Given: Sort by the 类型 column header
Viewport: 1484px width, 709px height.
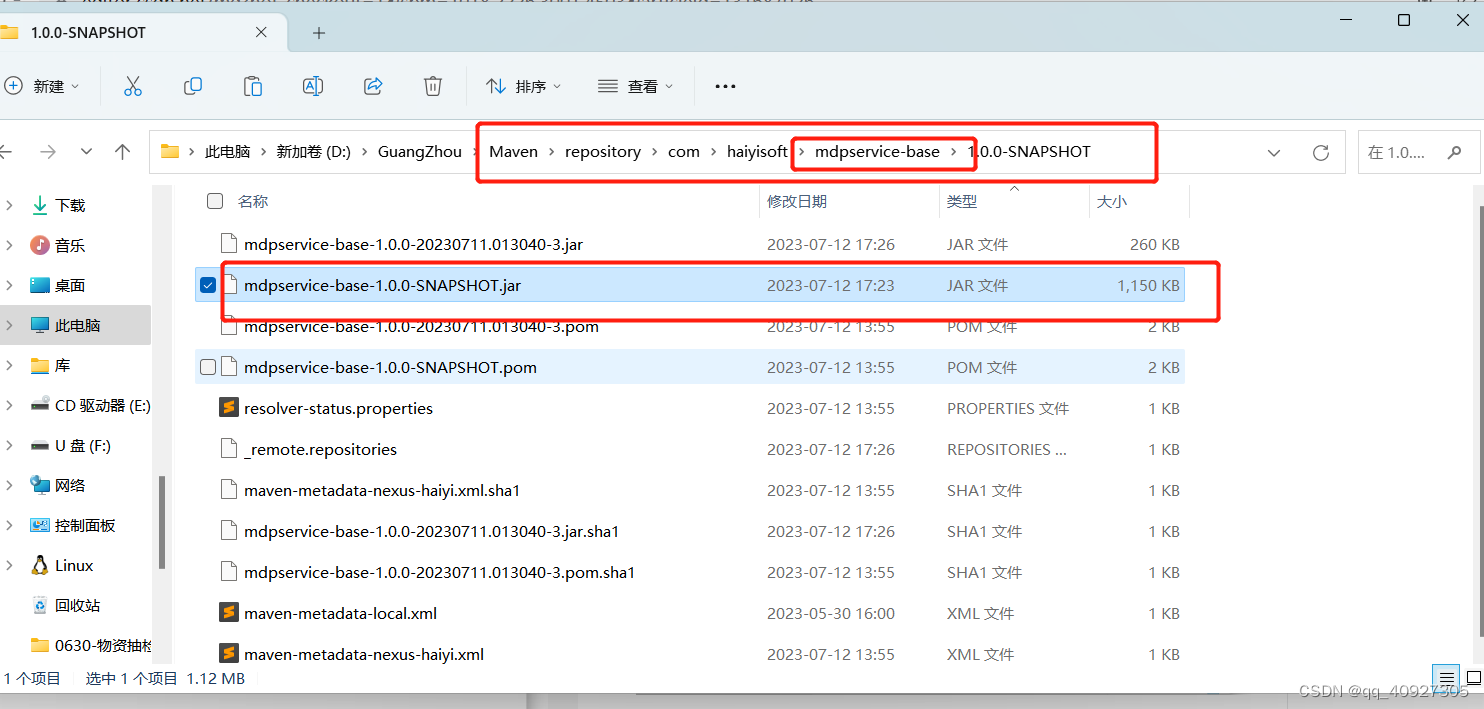Looking at the screenshot, I should pos(962,201).
